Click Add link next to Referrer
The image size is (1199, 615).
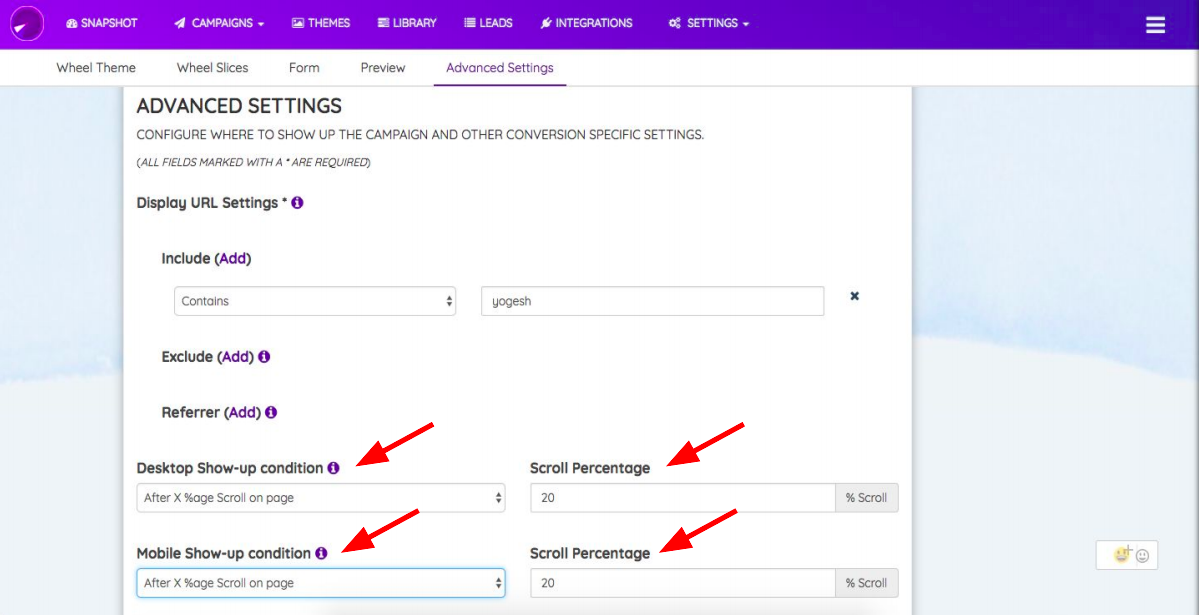point(243,412)
